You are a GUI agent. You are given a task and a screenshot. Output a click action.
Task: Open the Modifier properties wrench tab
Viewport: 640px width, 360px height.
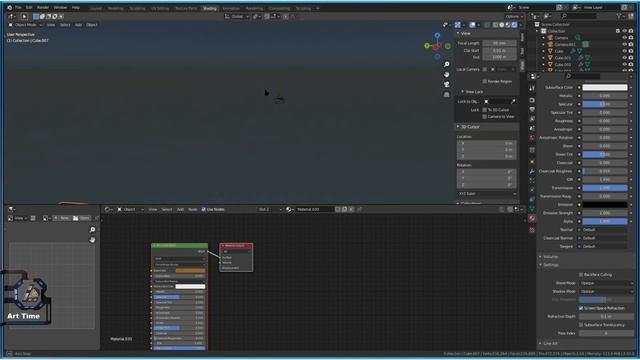click(532, 171)
